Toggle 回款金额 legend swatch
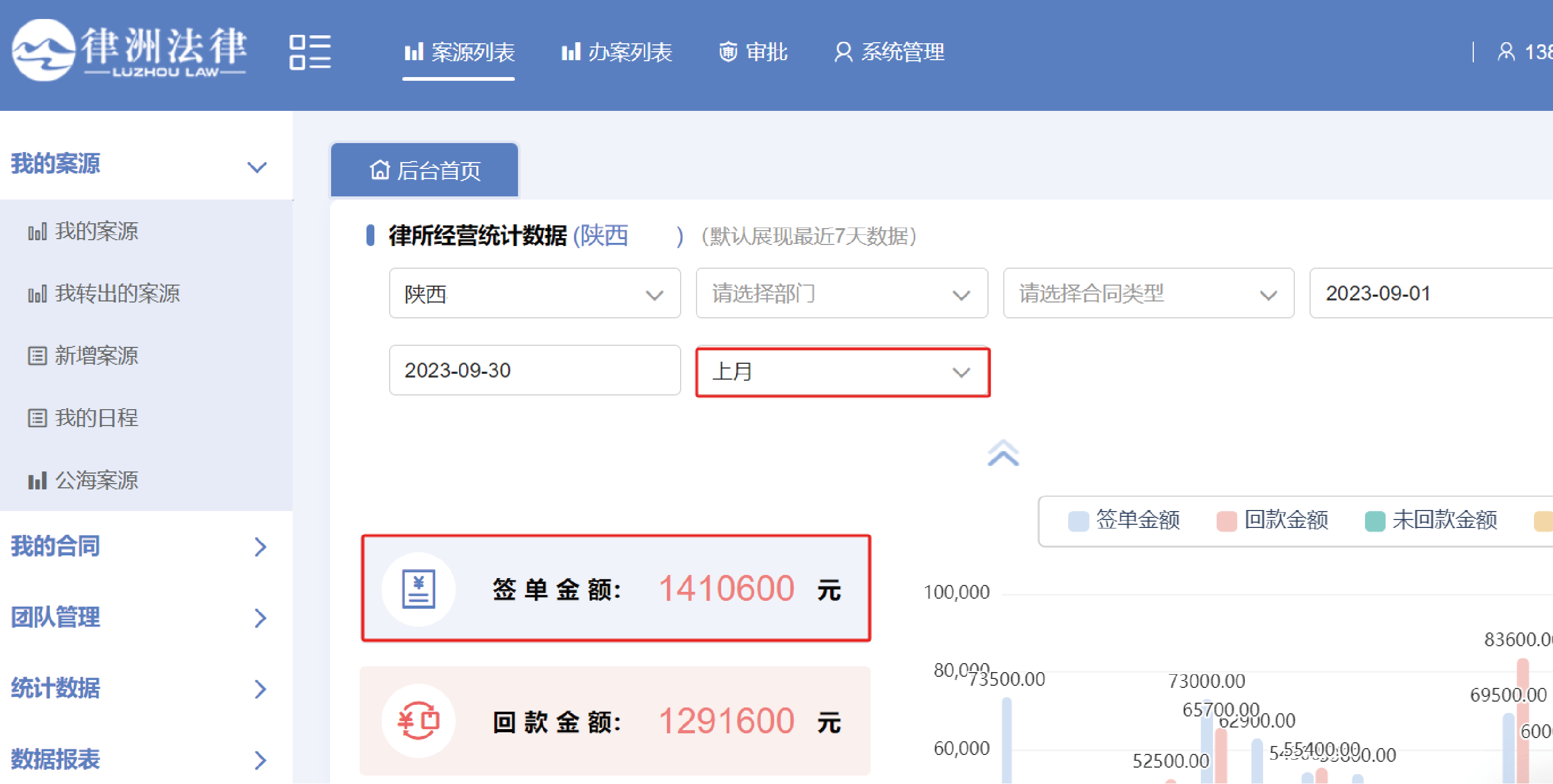 pyautogui.click(x=1226, y=521)
